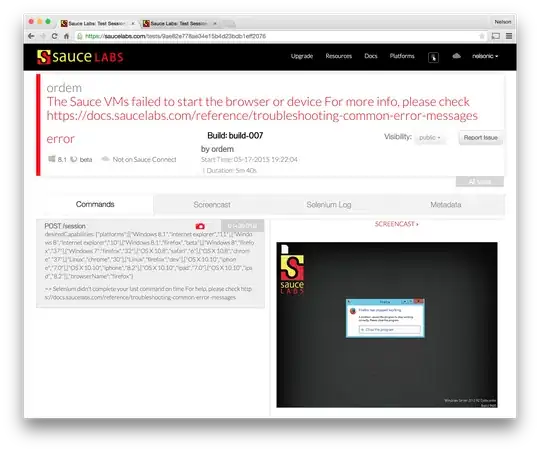Switch to the second Sauce Labs browser tab

179,23
